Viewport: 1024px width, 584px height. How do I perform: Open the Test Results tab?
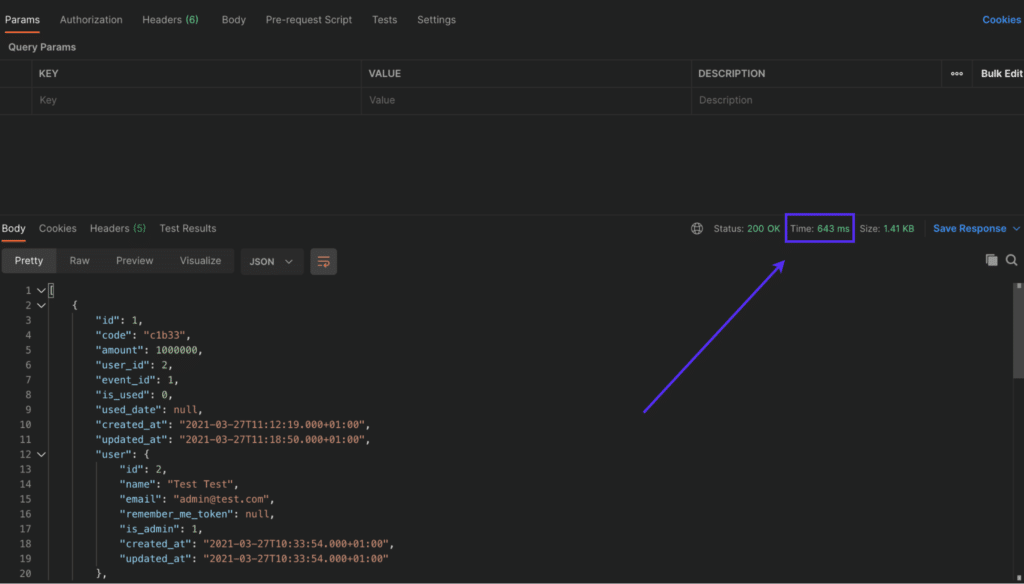[x=188, y=228]
